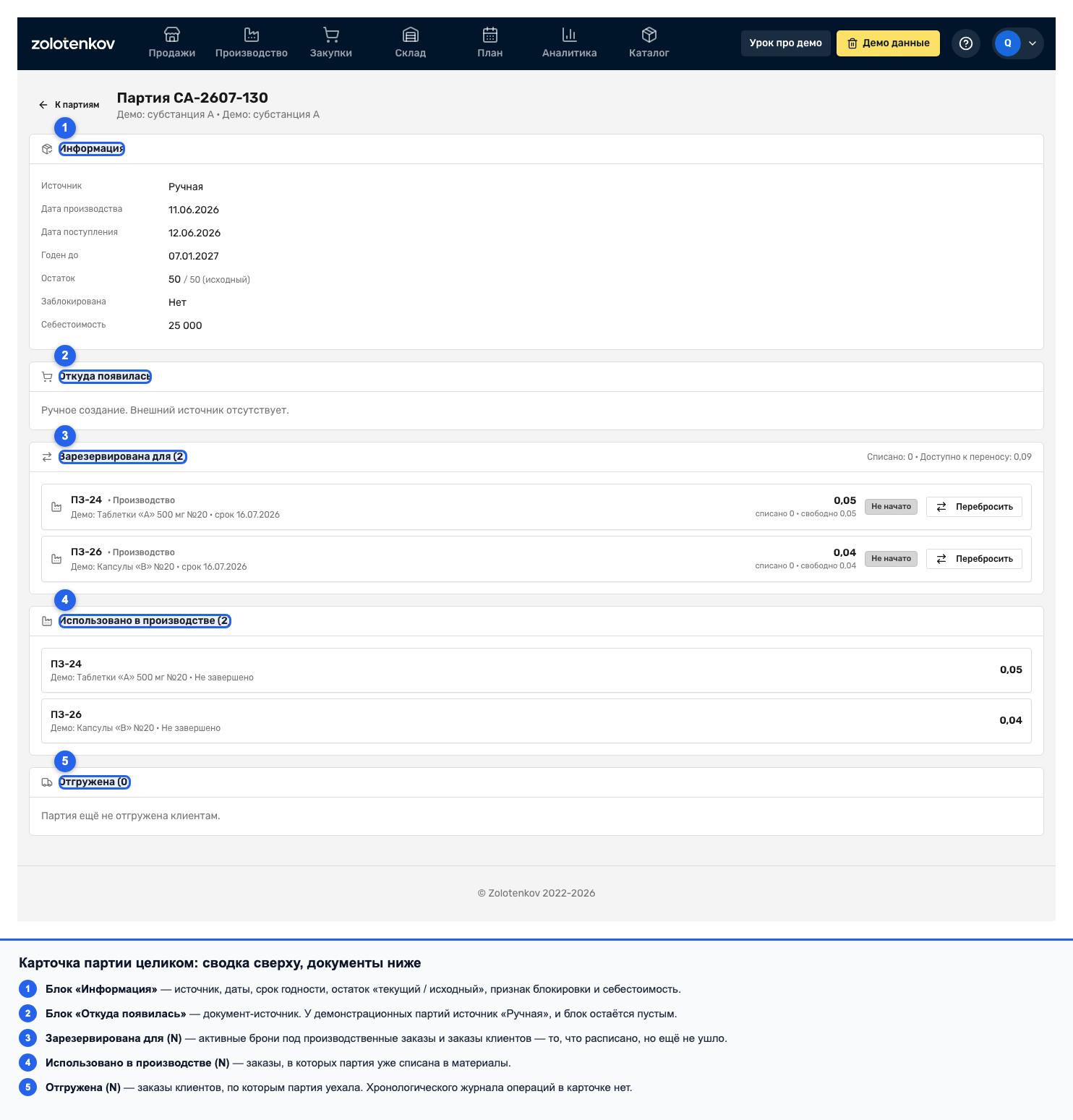The image size is (1073, 1120).
Task: Click the date 11.06.2026
Action: 194,210
